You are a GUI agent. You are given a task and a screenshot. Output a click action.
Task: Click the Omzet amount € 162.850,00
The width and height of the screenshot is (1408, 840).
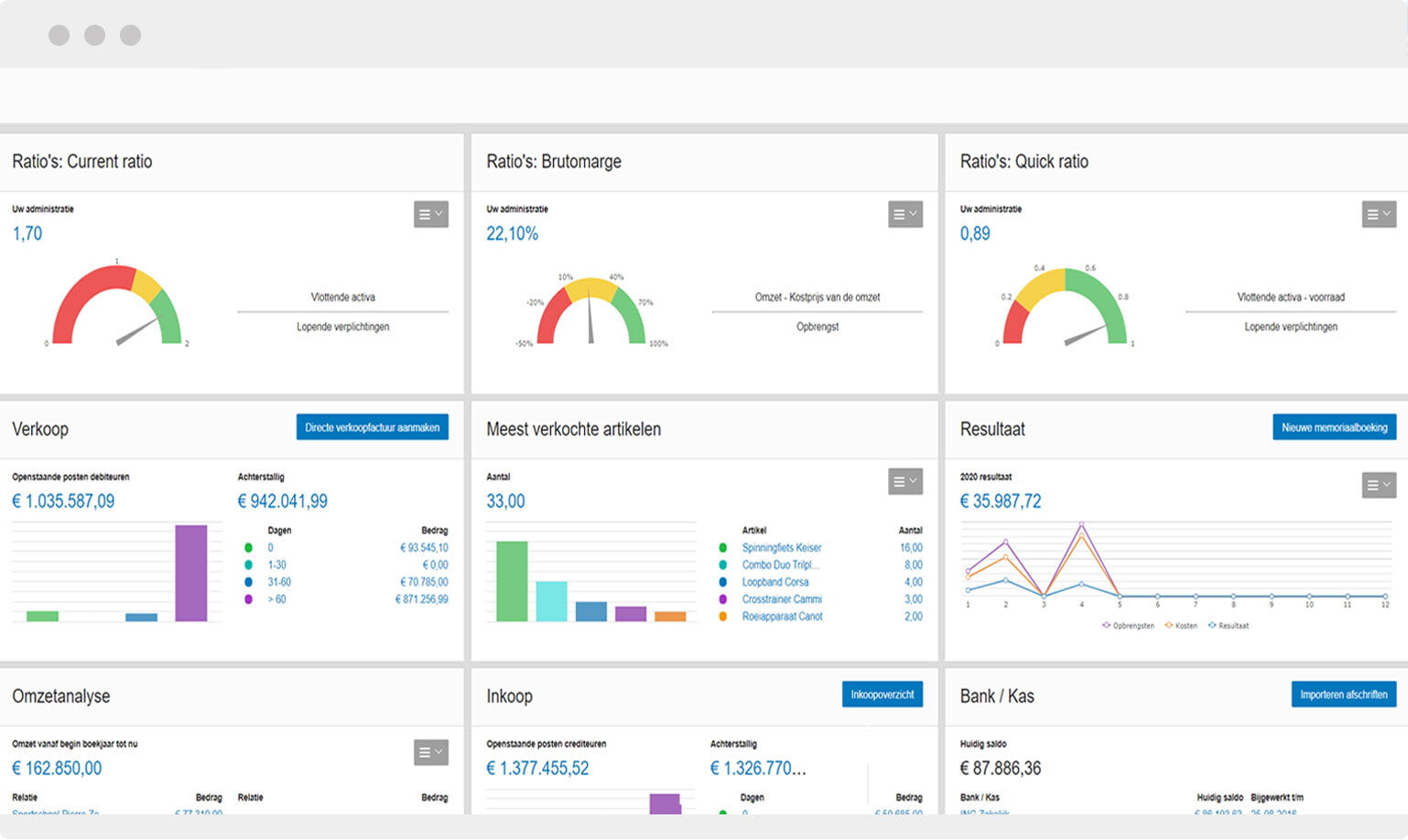tap(57, 768)
